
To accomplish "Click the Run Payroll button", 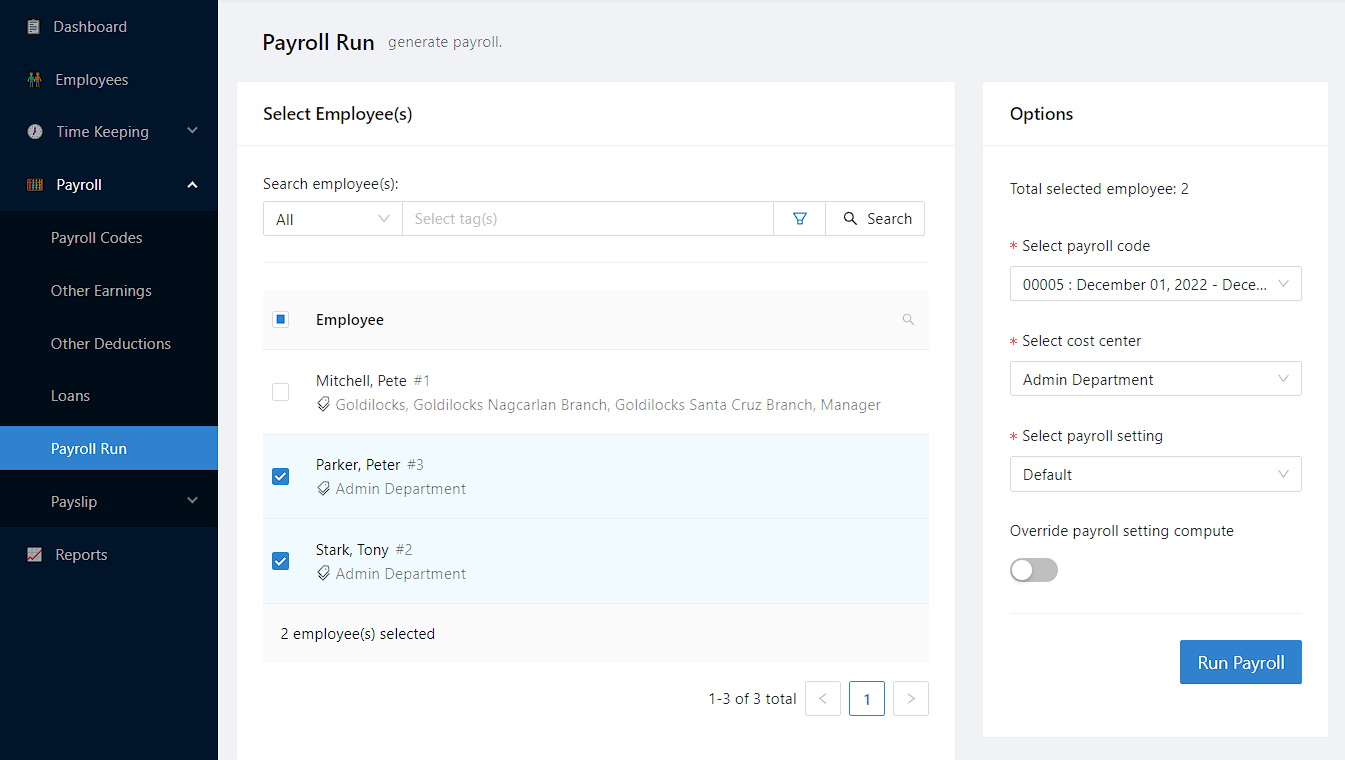I will [1240, 662].
